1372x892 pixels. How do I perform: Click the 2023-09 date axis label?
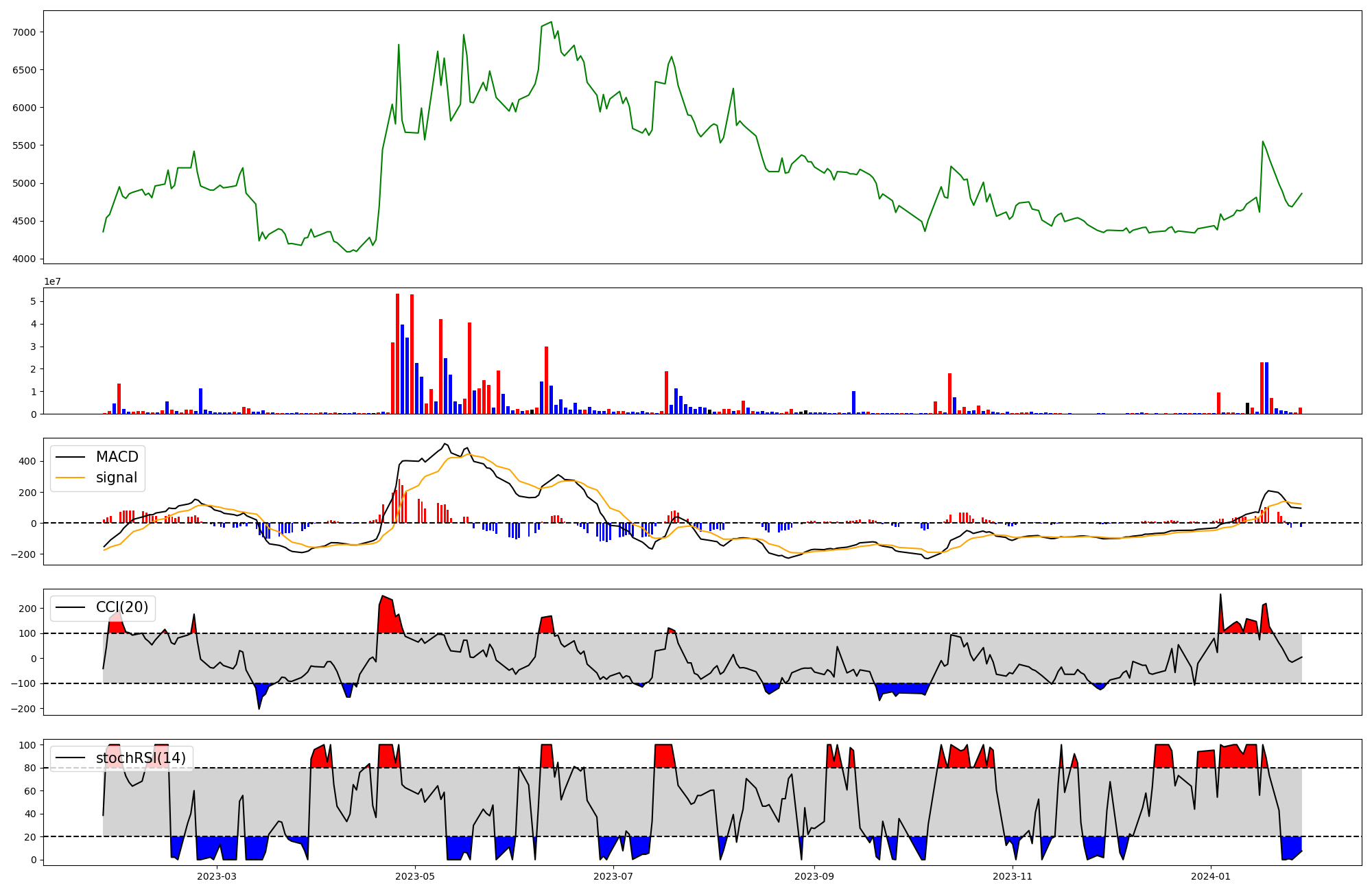pyautogui.click(x=814, y=876)
